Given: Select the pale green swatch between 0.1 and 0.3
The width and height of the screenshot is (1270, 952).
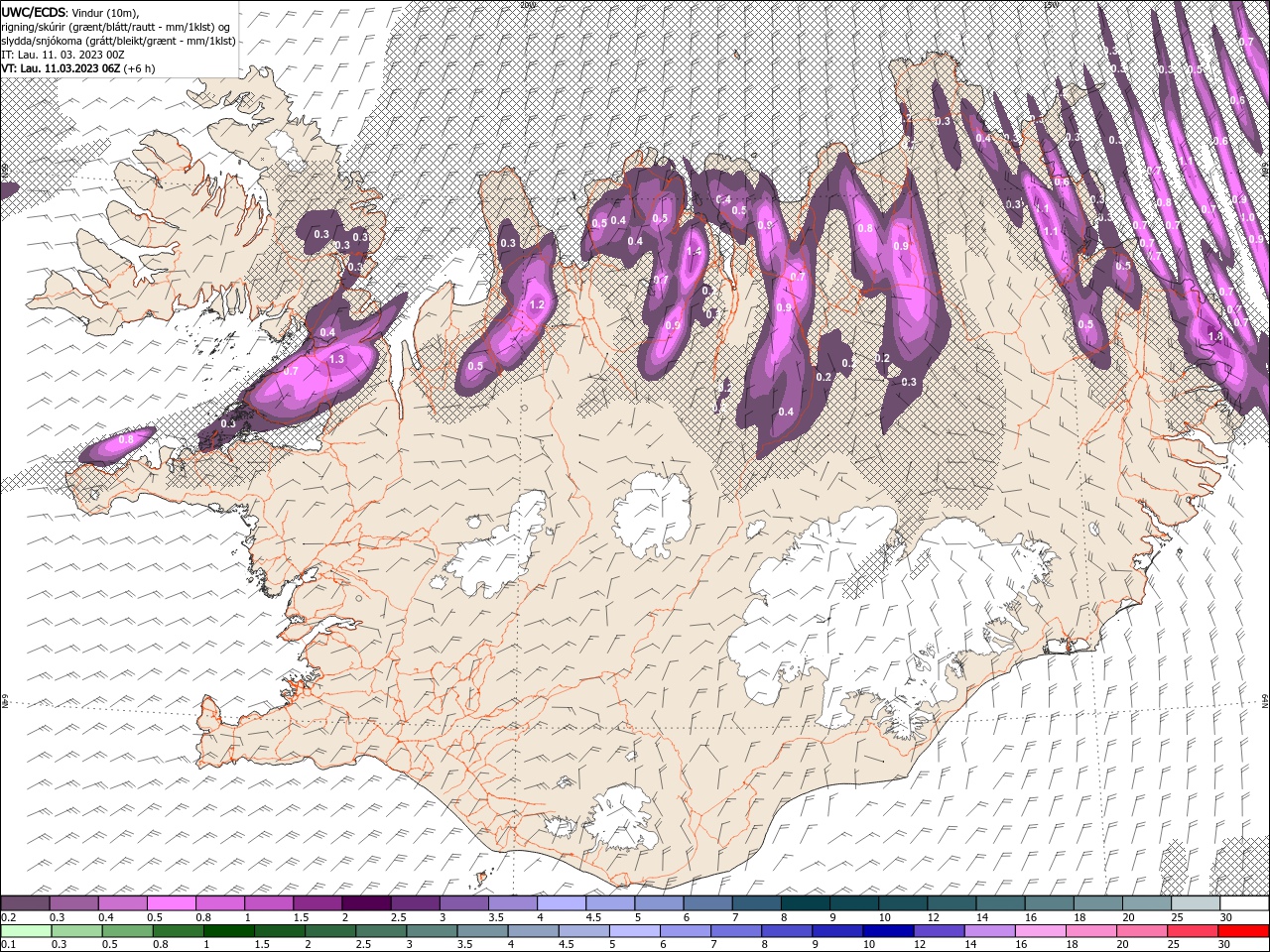Looking at the screenshot, I should tap(26, 930).
